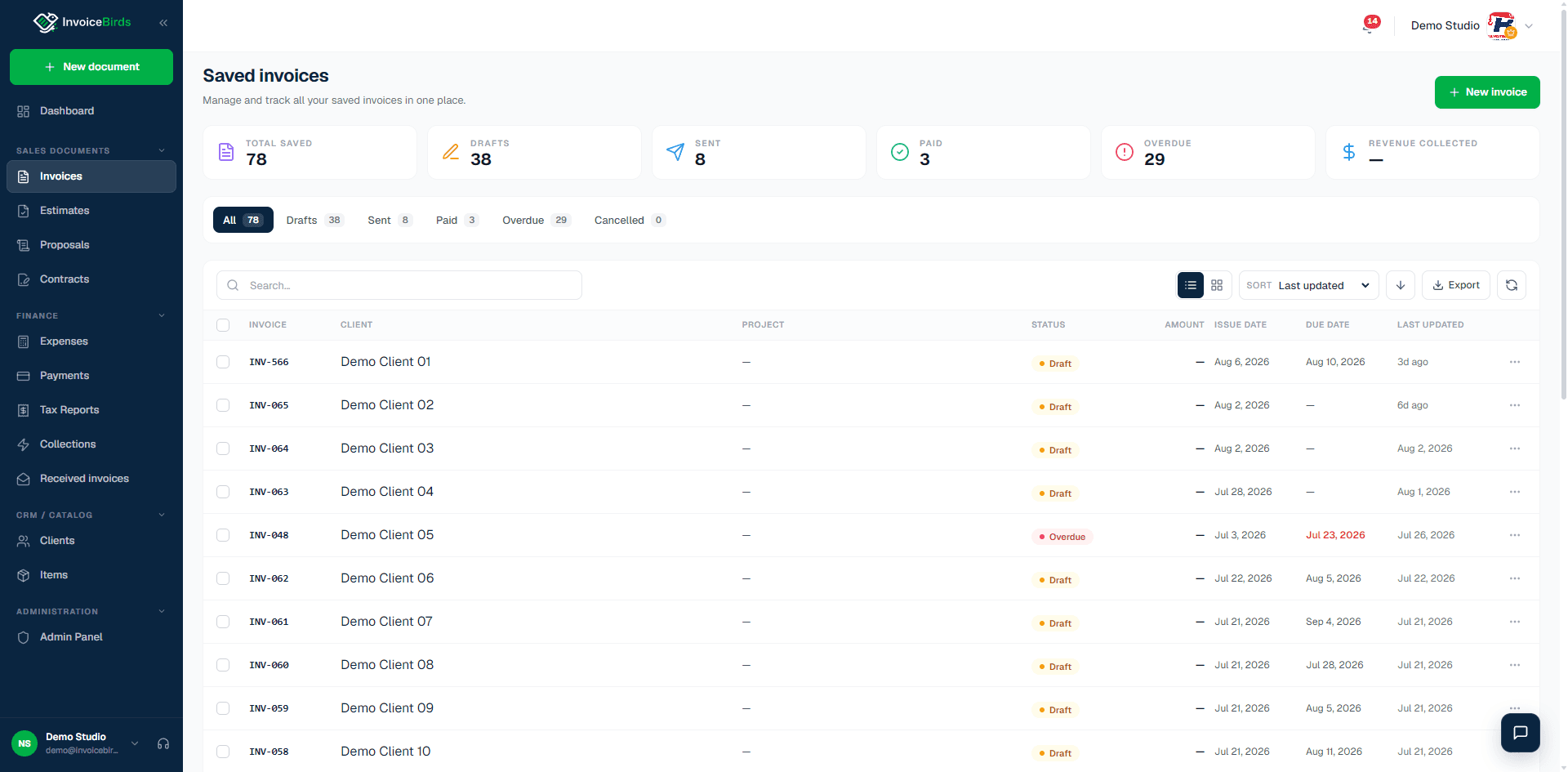1568x772 pixels.
Task: Collapse the sidebar with double-chevron icon
Action: click(x=163, y=23)
